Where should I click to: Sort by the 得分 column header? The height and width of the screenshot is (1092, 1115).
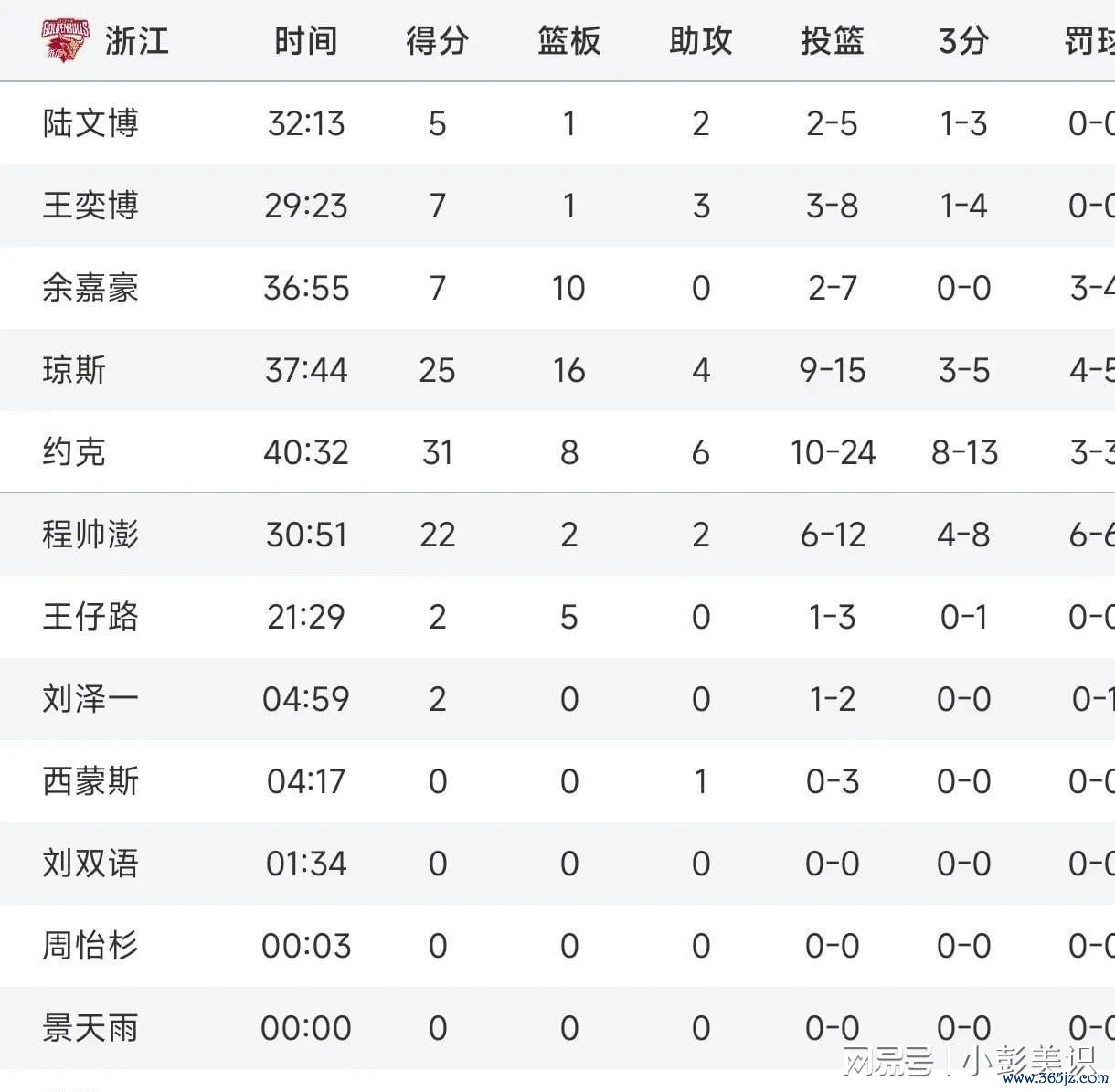pyautogui.click(x=438, y=41)
